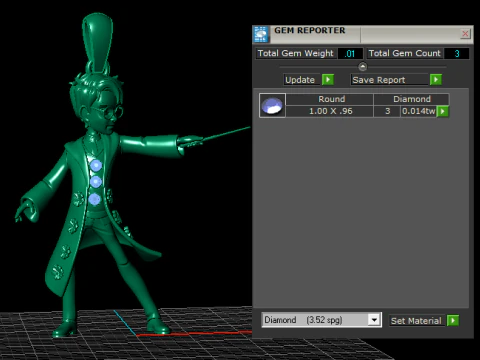Click the Gem Reporter panel icon
Screen dimensions: 480x360
pos(261,34)
